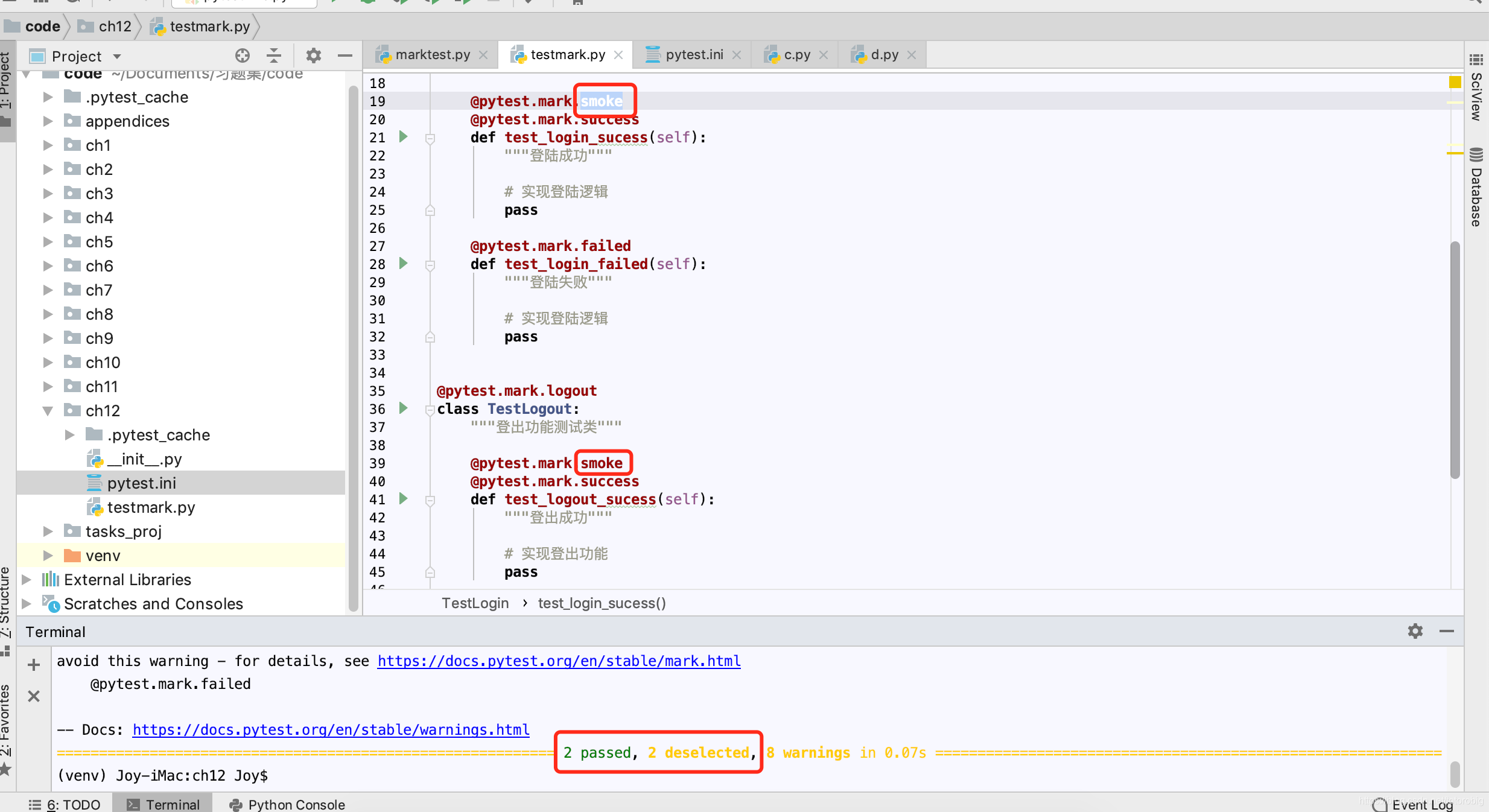Expand External Libraries
The width and height of the screenshot is (1489, 812).
pyautogui.click(x=25, y=579)
